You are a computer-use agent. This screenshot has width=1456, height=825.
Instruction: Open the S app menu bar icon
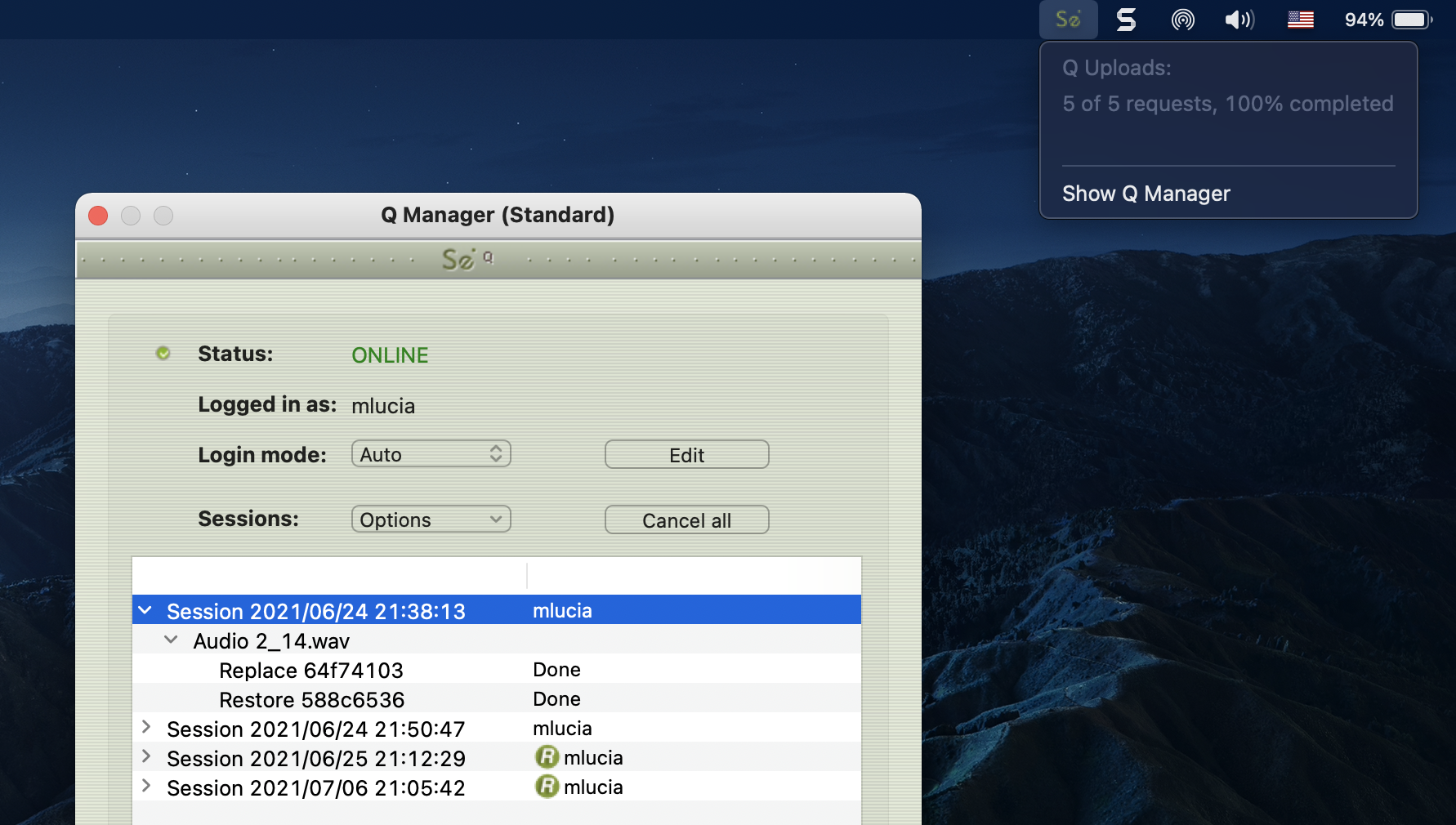(1126, 20)
